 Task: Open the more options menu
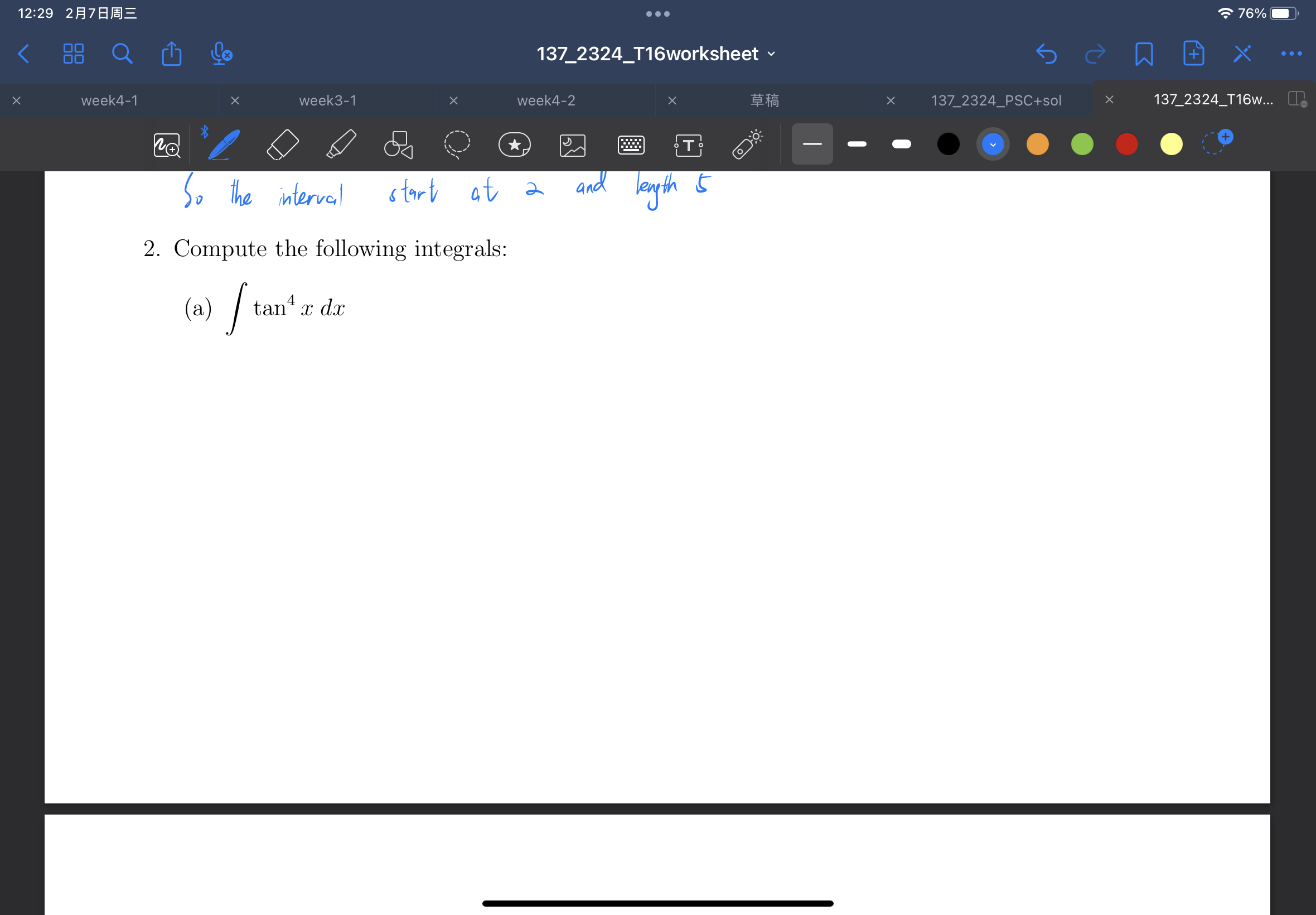tap(1290, 54)
